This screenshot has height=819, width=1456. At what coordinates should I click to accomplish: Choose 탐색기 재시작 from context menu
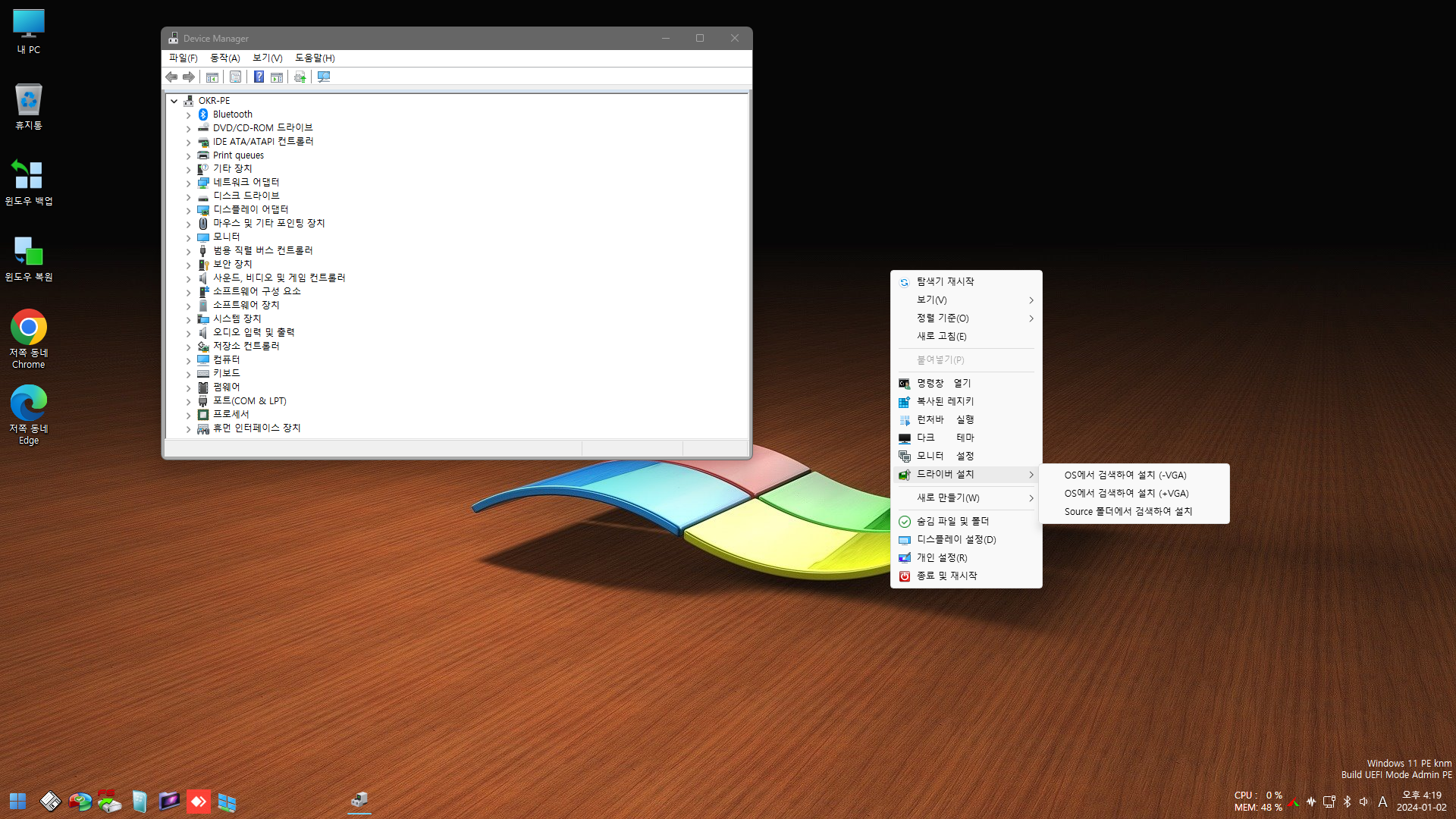966,282
